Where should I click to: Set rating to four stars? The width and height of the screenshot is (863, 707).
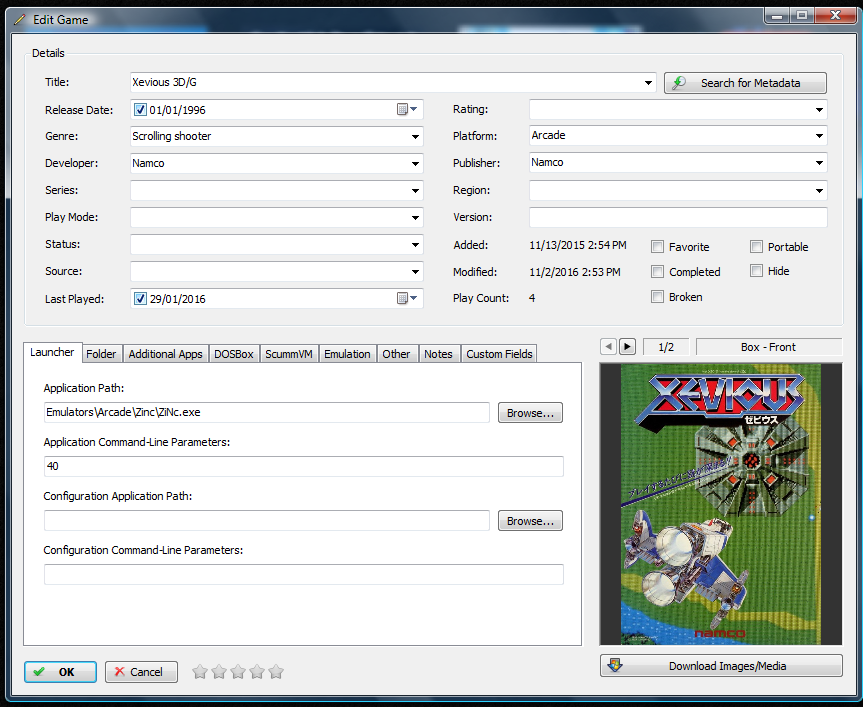[257, 671]
